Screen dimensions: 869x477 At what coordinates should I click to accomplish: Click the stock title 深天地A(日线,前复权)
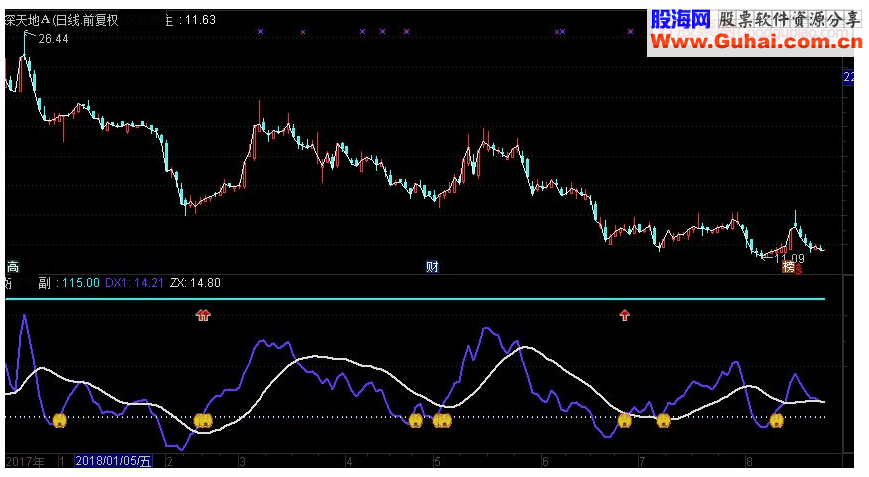[x=62, y=20]
